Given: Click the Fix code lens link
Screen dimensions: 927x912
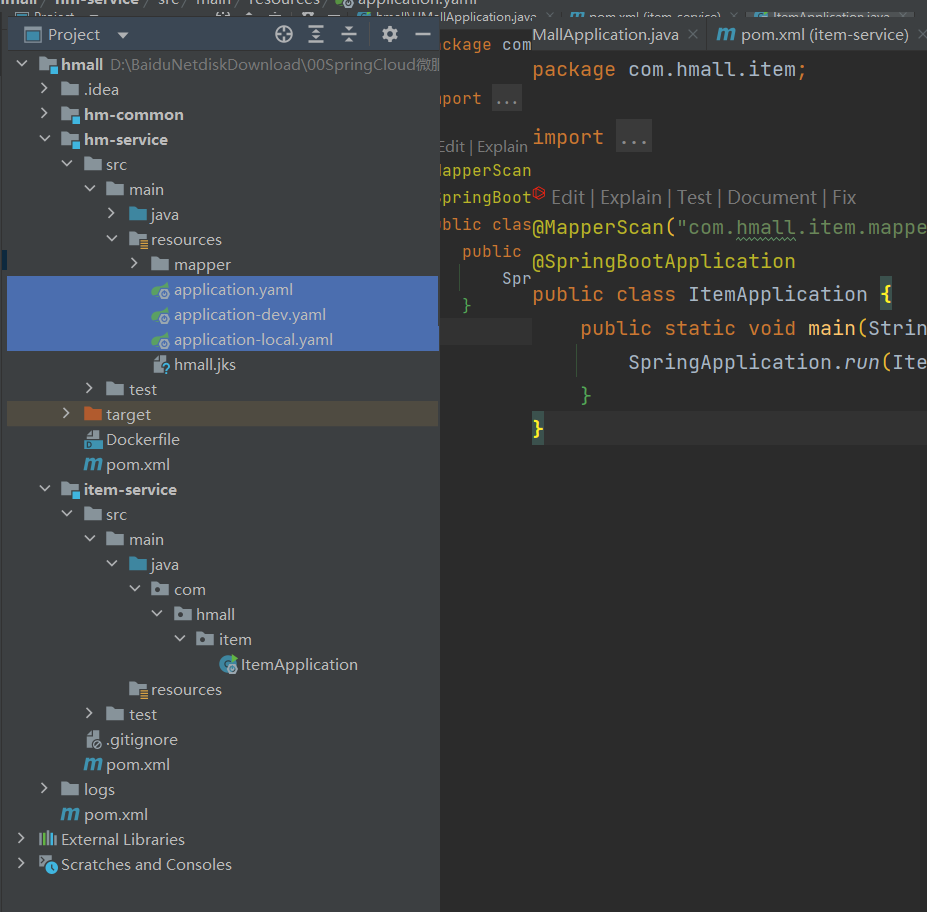Looking at the screenshot, I should pos(844,197).
